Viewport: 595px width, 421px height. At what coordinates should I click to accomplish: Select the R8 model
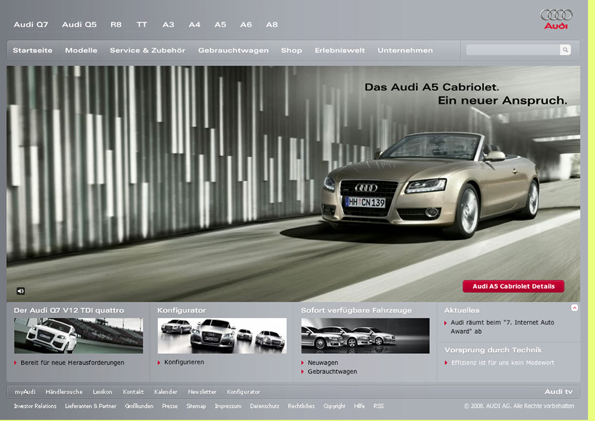pyautogui.click(x=116, y=25)
